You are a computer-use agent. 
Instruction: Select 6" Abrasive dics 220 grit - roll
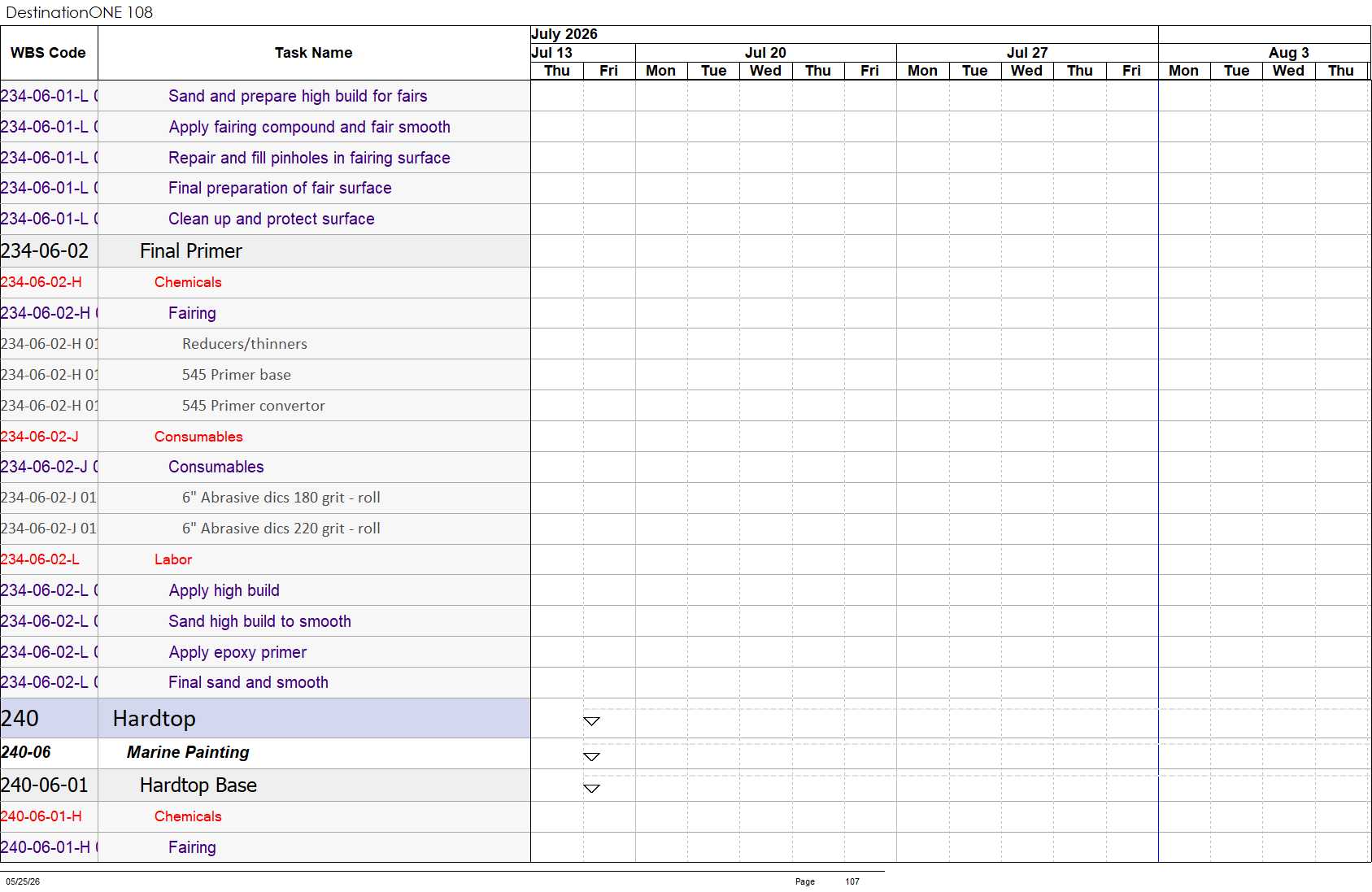click(281, 529)
